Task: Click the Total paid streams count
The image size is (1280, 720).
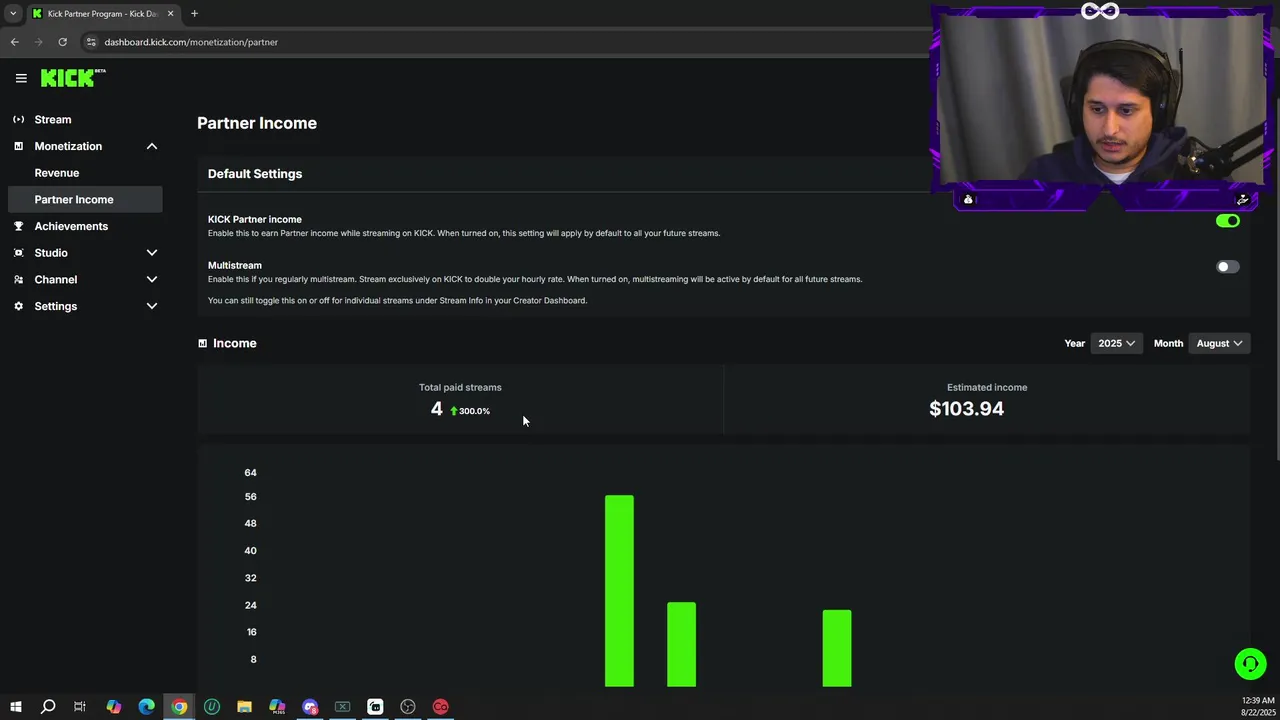Action: point(436,409)
